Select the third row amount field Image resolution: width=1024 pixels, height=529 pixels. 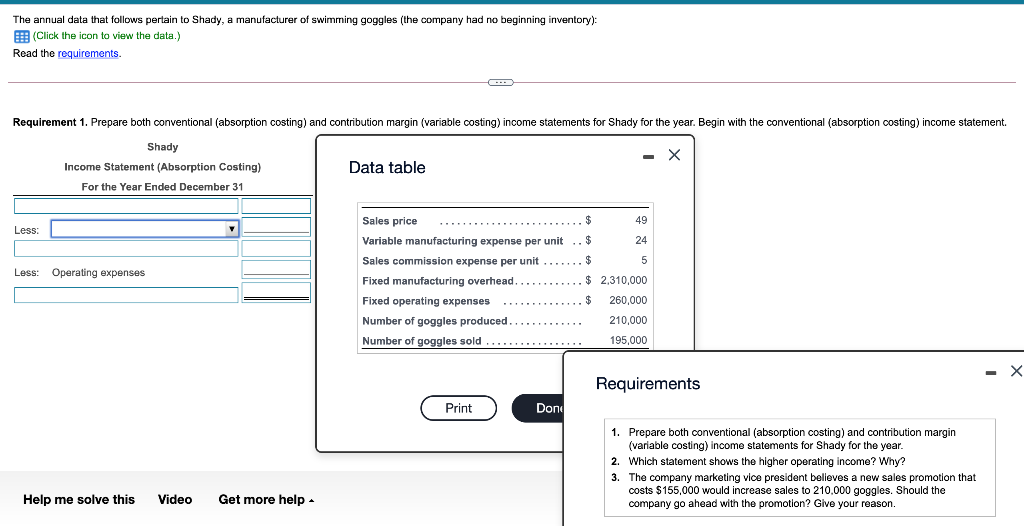(x=276, y=248)
